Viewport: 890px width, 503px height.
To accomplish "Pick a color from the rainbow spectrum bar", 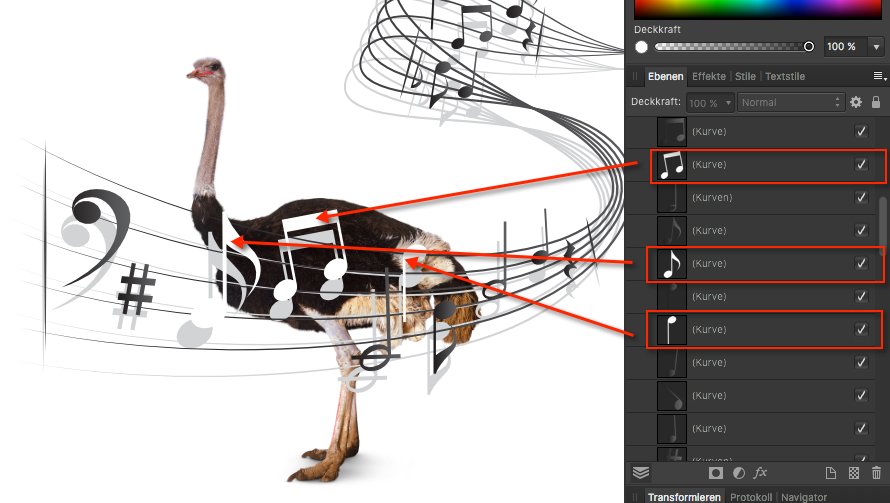I will [x=758, y=9].
